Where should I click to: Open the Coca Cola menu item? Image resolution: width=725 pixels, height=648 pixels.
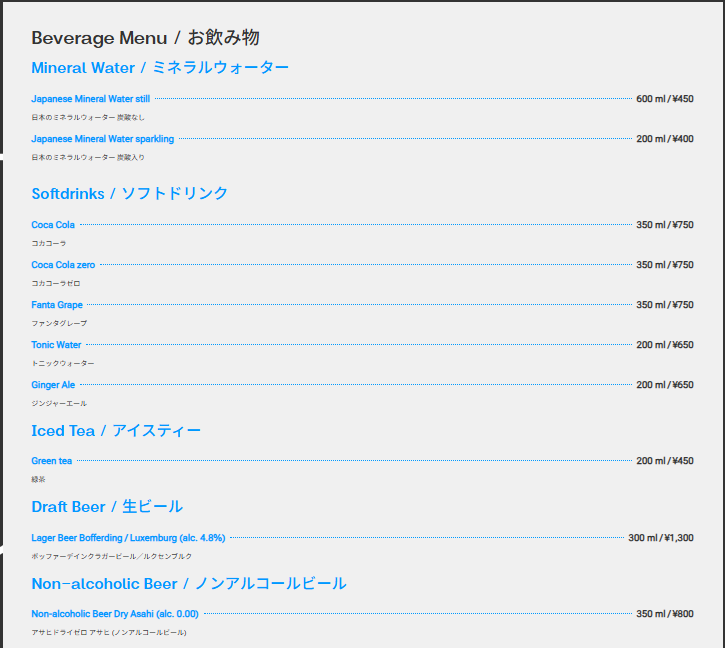pyautogui.click(x=53, y=225)
